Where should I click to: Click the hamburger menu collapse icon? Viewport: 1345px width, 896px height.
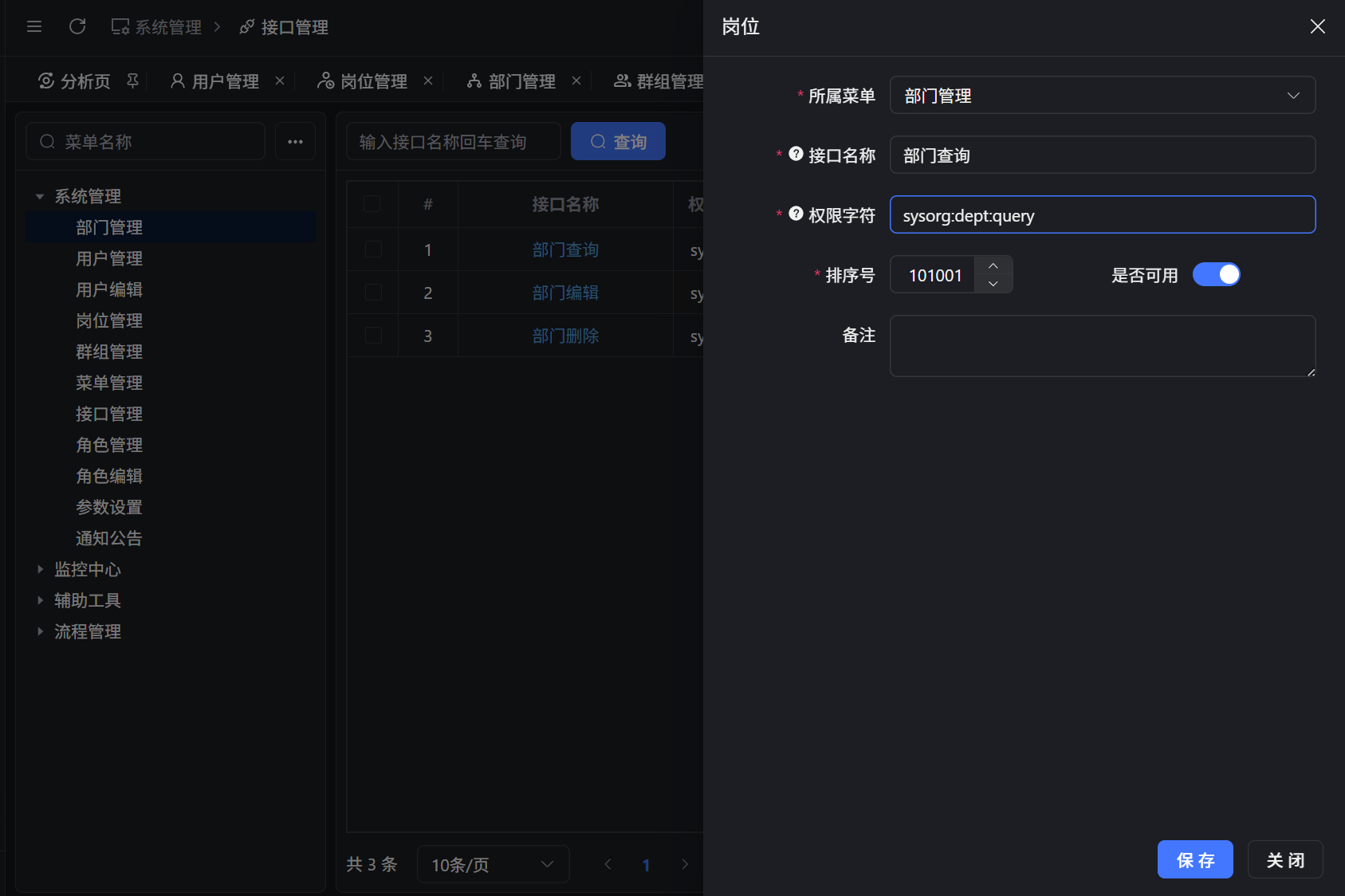[x=34, y=27]
